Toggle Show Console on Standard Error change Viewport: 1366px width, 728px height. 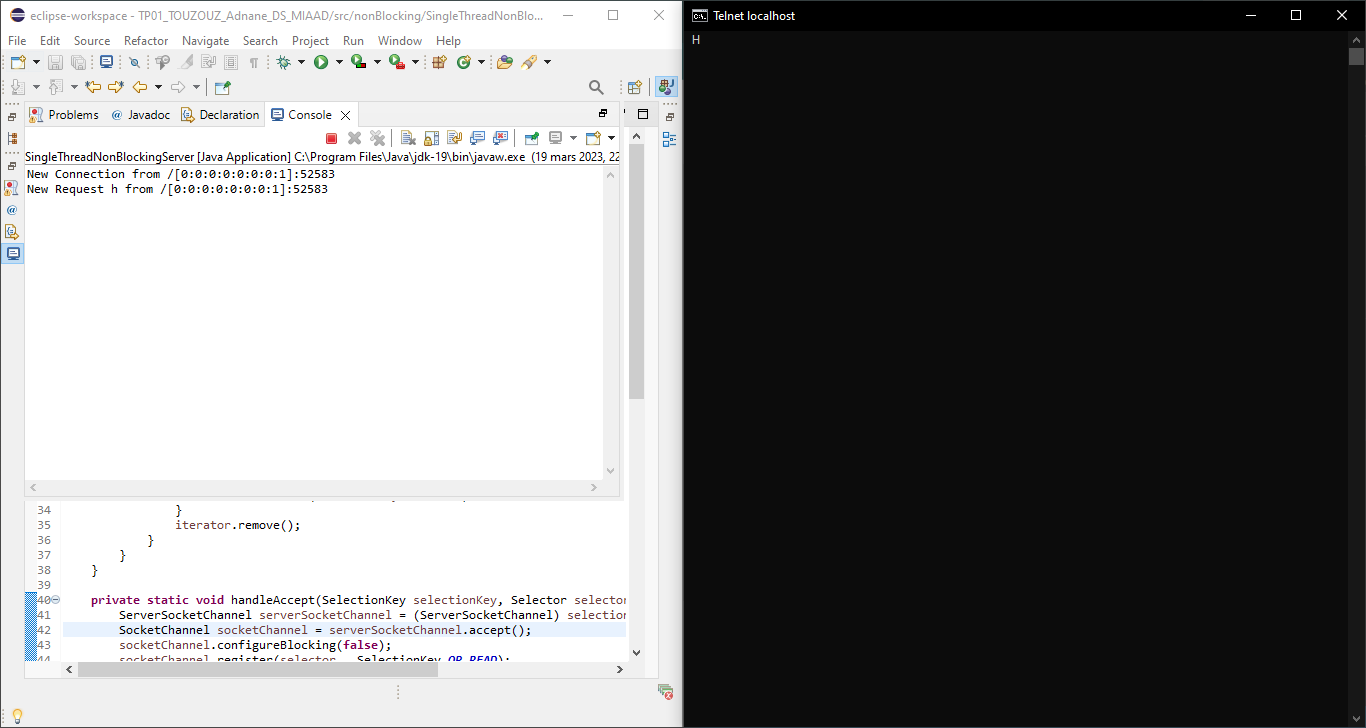pos(501,138)
